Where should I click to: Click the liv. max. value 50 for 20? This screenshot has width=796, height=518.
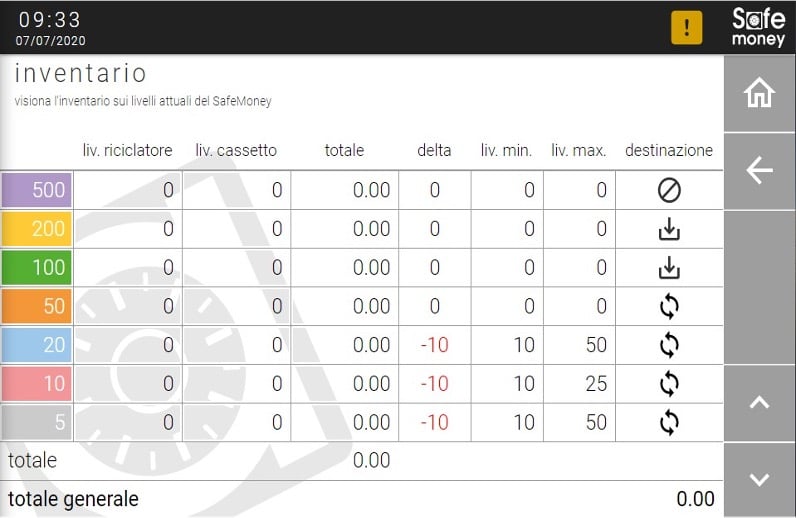pos(596,345)
